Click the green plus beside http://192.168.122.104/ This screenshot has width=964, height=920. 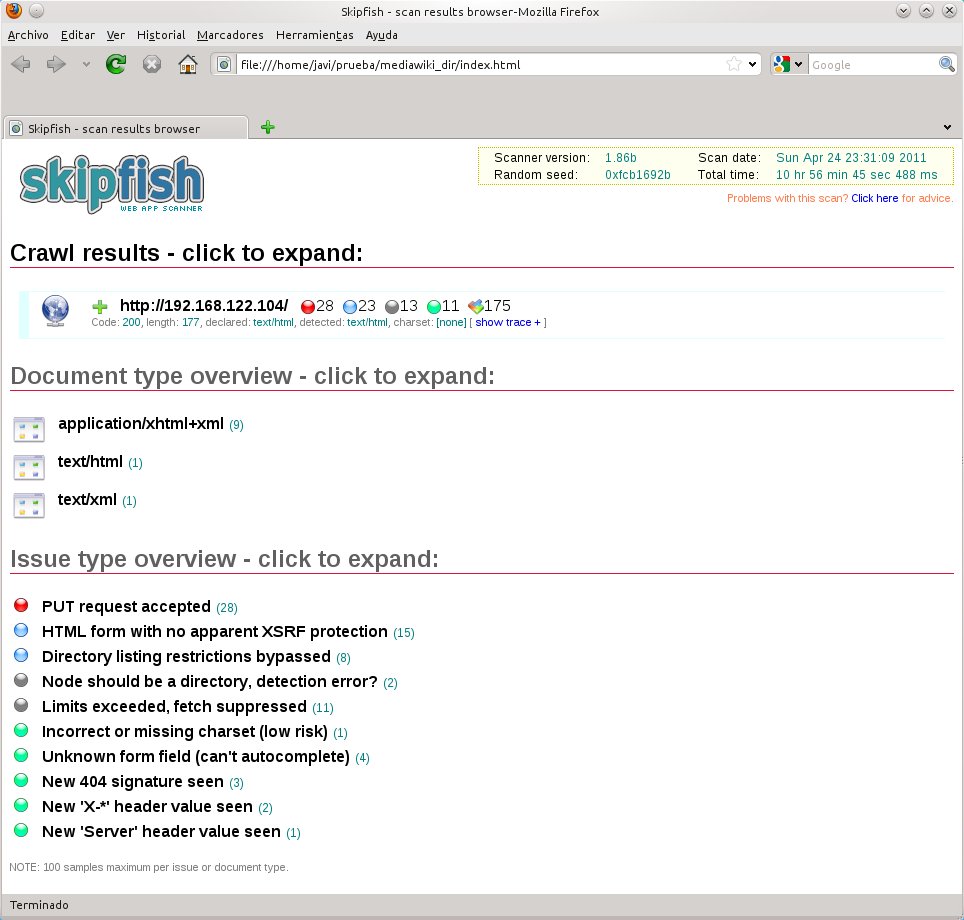pos(98,305)
